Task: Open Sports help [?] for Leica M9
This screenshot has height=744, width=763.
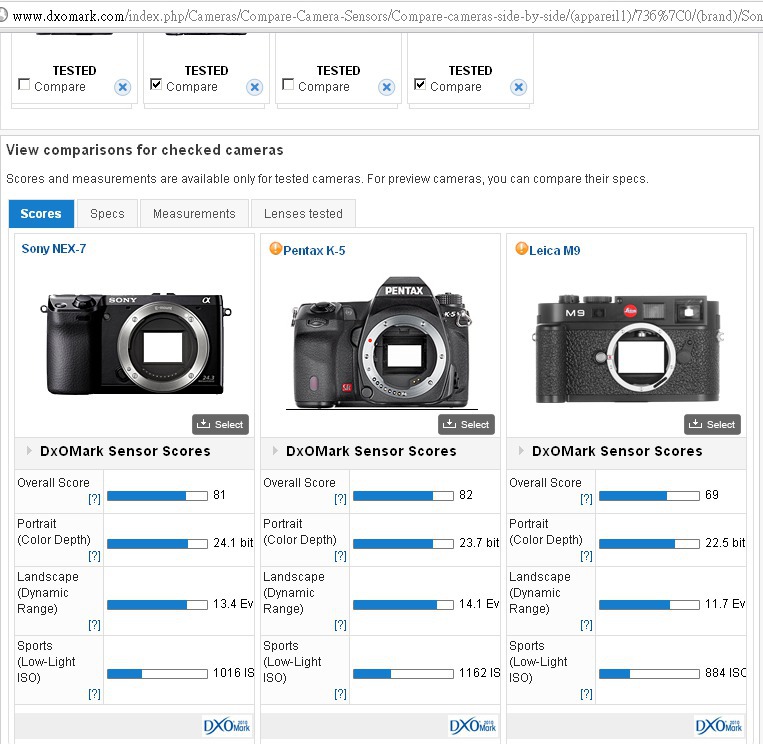Action: pyautogui.click(x=586, y=694)
